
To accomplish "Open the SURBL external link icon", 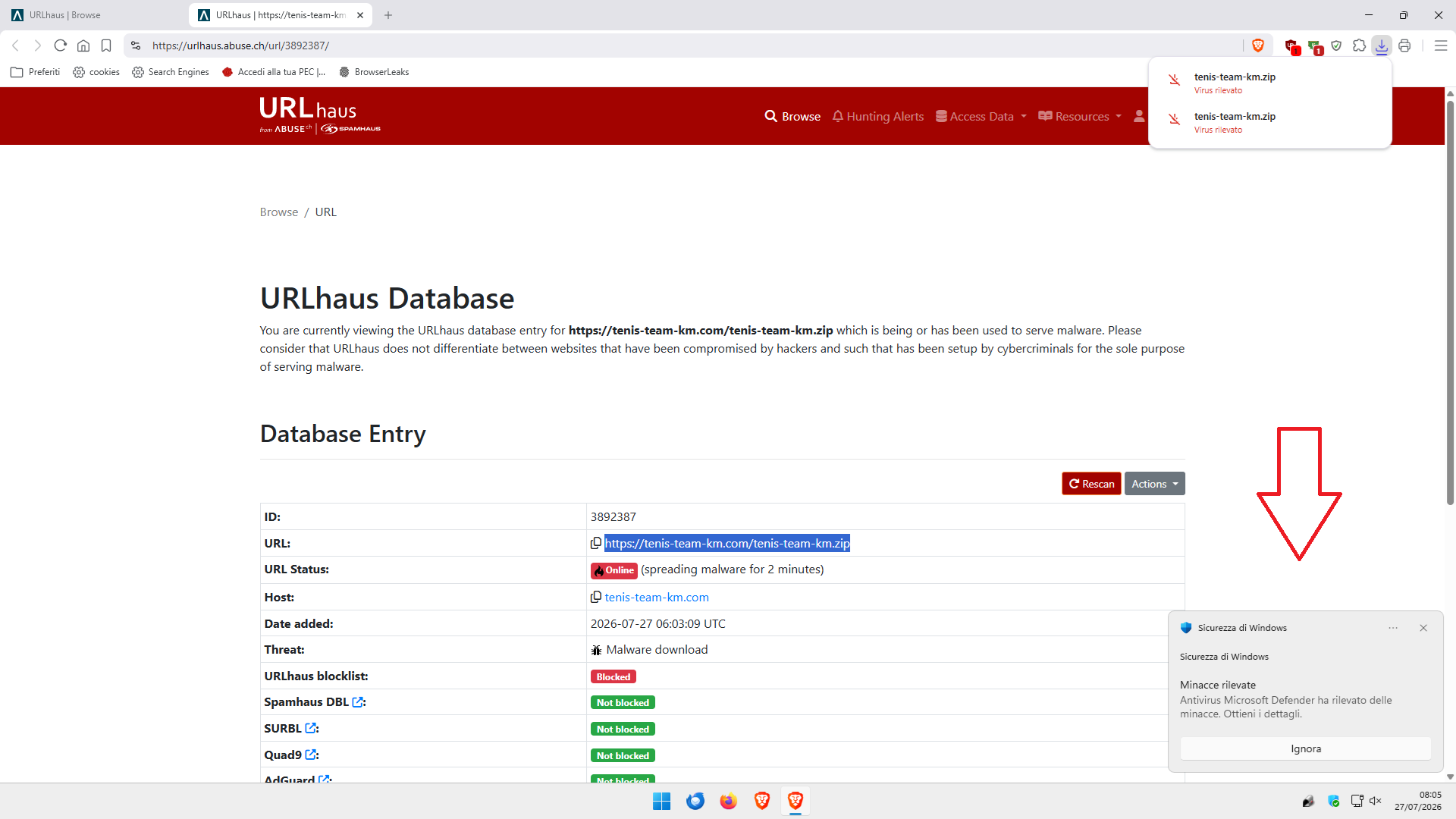I will [x=311, y=728].
